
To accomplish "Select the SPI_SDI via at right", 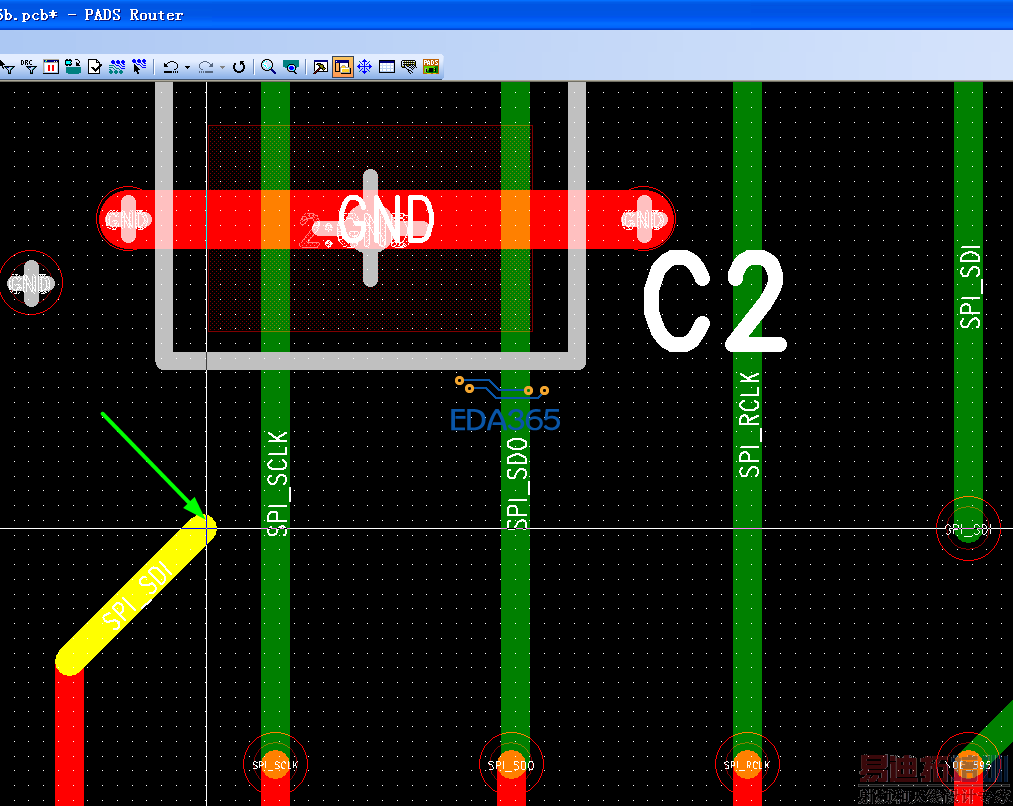I will [x=968, y=529].
